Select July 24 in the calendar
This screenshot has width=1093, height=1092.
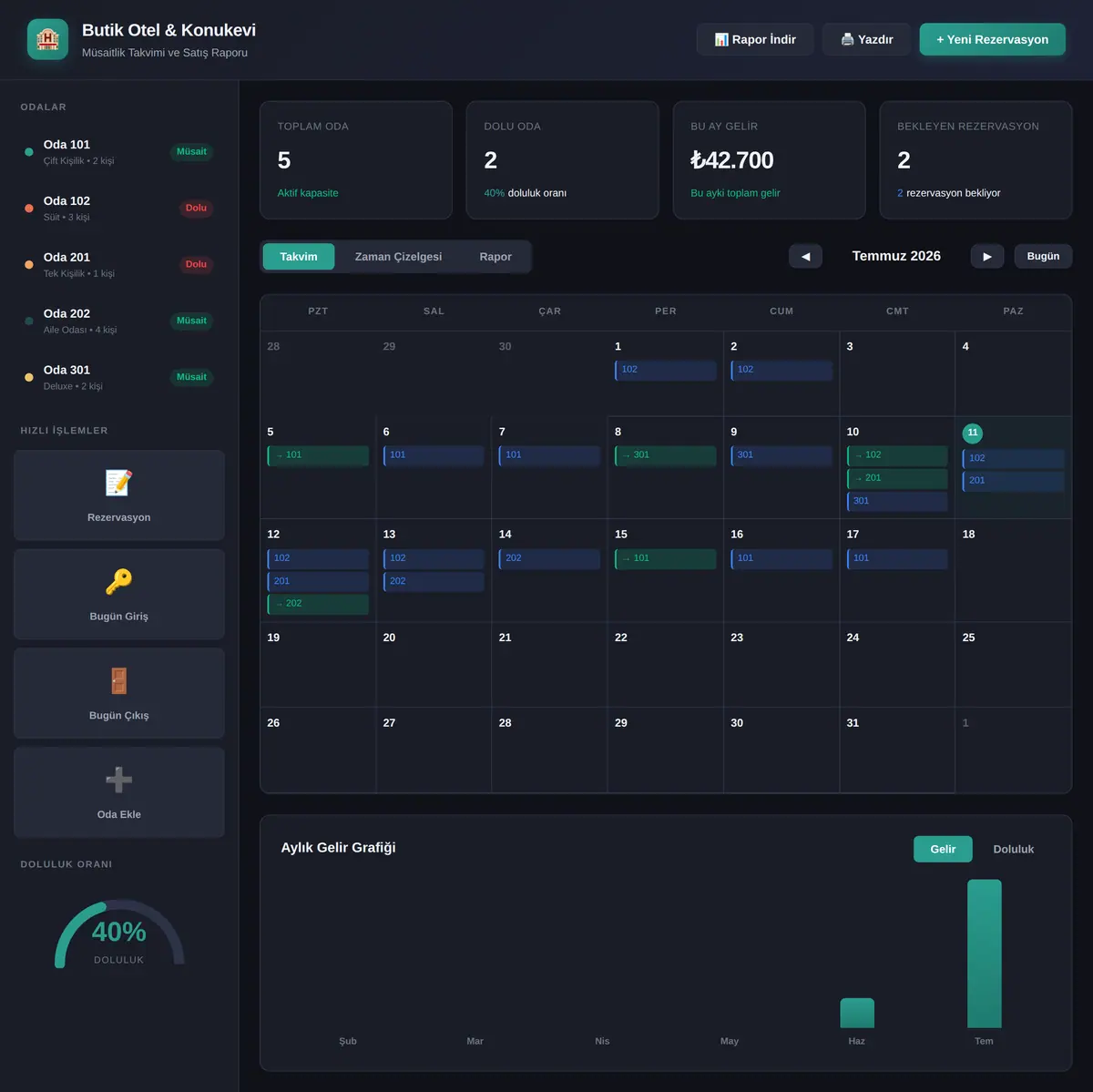click(x=897, y=665)
